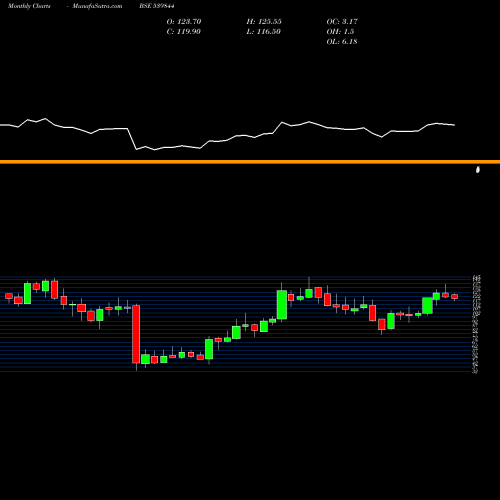The width and height of the screenshot is (500, 500).
Task: Click the 'BSE 539844' symbol text
Action: pos(157,6)
